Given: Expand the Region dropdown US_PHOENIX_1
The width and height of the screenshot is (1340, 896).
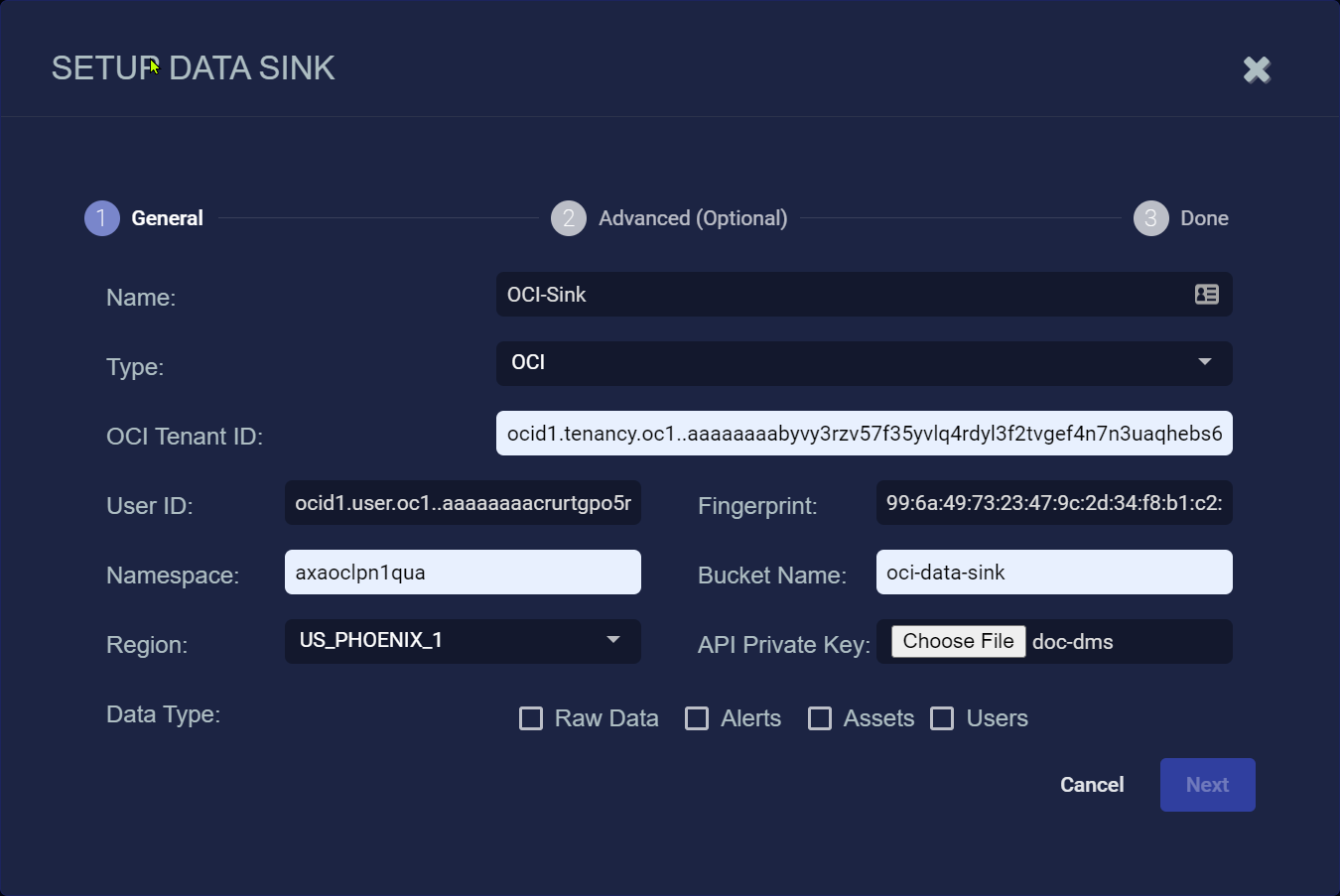Looking at the screenshot, I should pyautogui.click(x=463, y=641).
